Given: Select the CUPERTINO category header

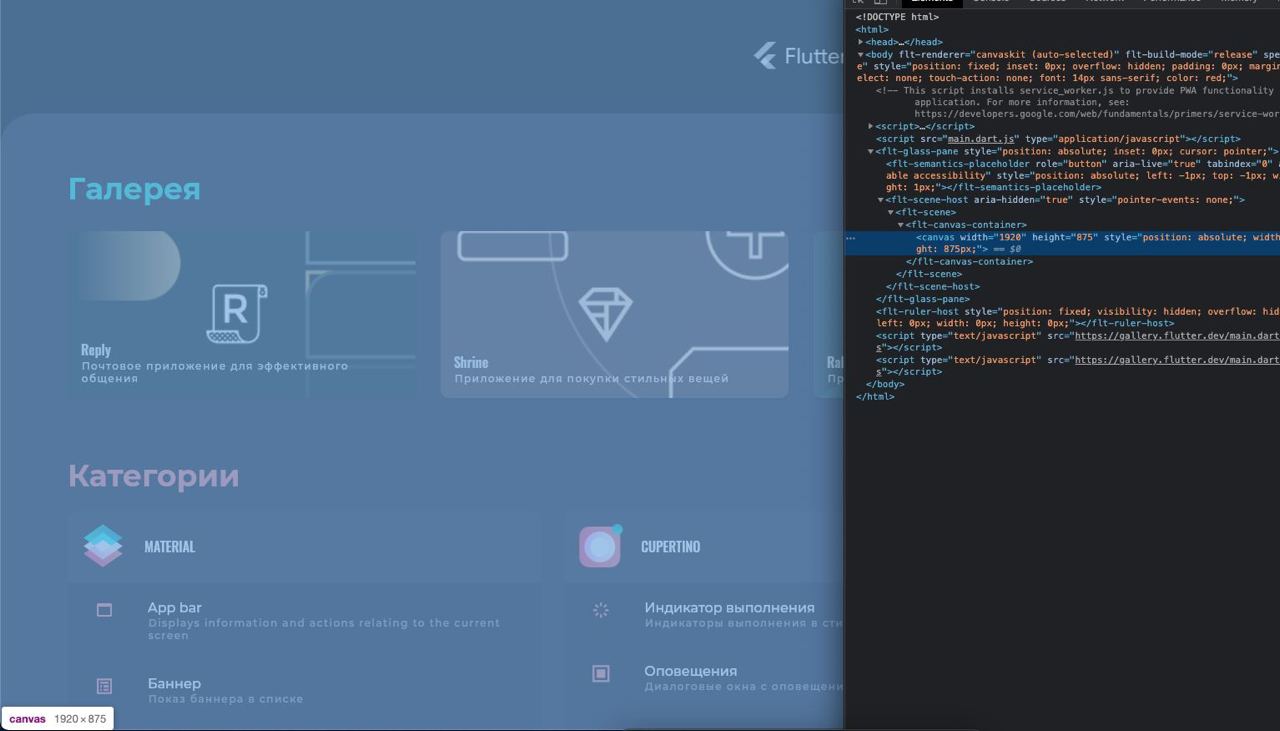Looking at the screenshot, I should click(704, 546).
